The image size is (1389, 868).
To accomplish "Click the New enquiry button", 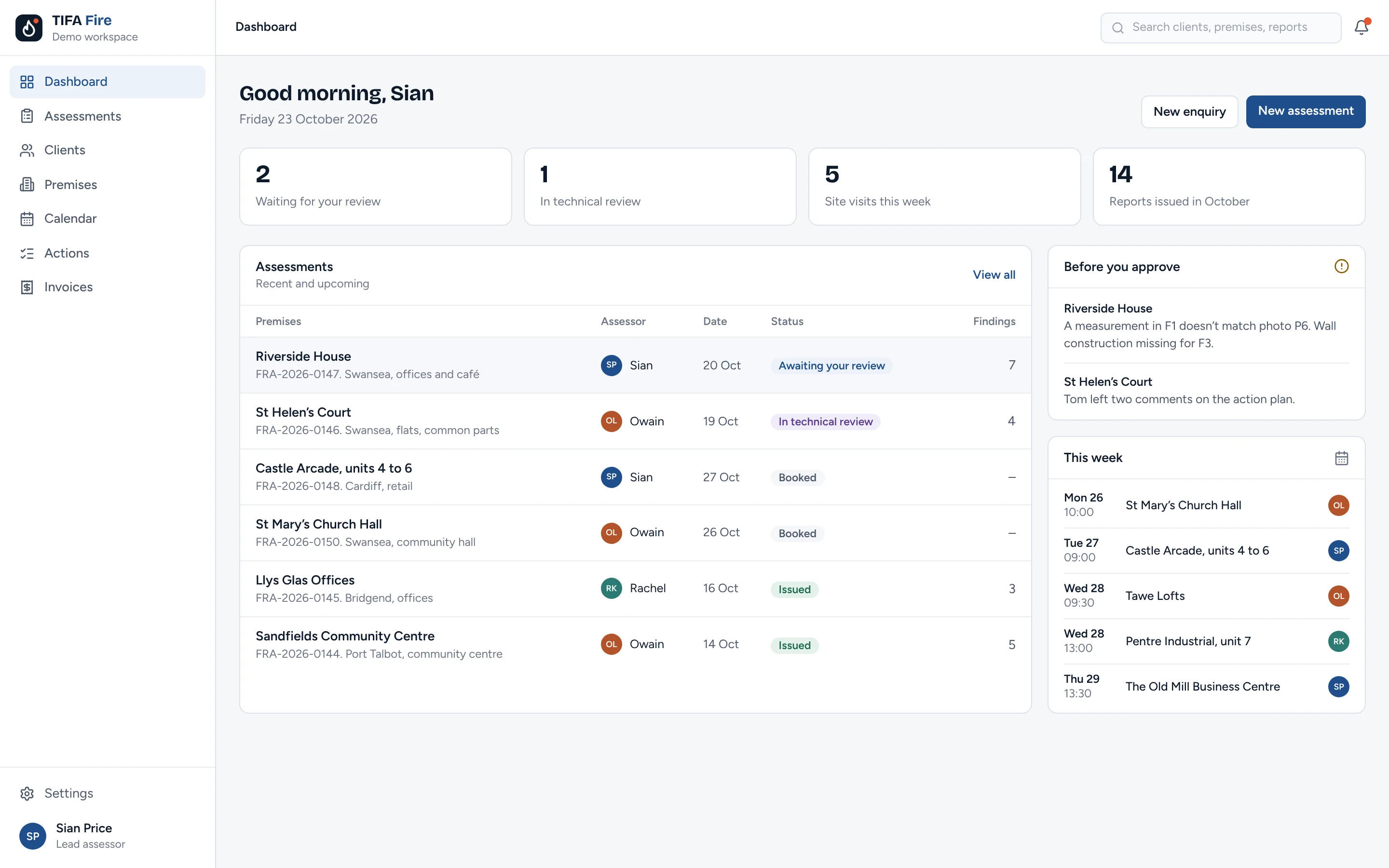I will 1189,111.
